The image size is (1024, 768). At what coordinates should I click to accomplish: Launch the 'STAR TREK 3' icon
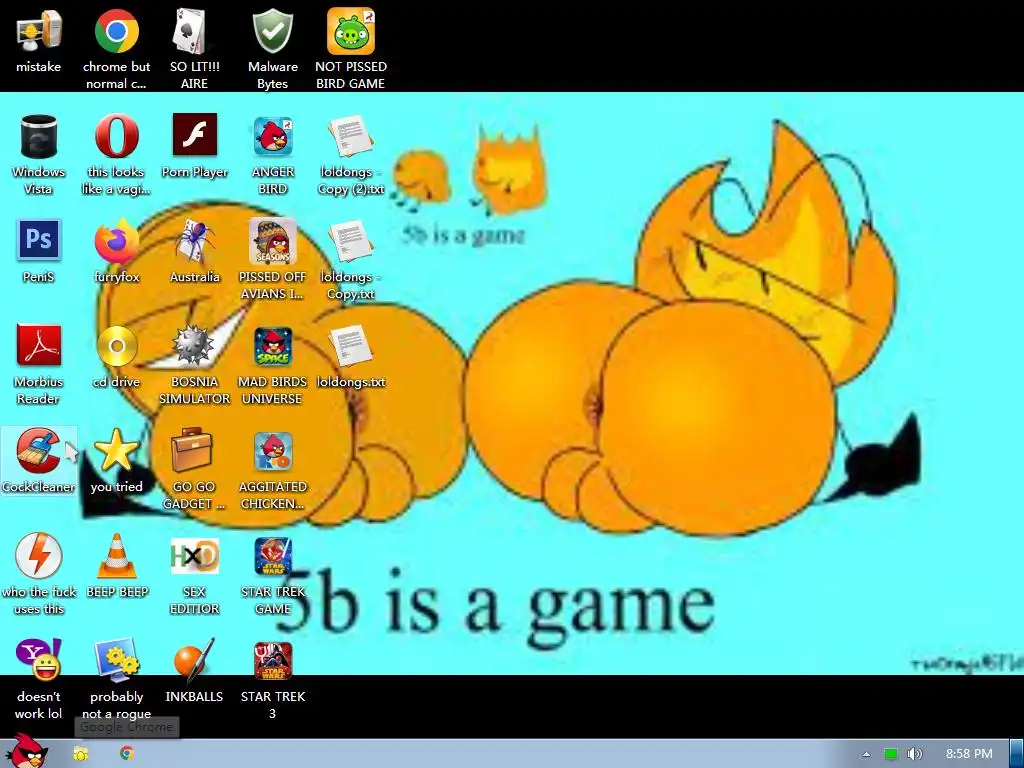273,661
